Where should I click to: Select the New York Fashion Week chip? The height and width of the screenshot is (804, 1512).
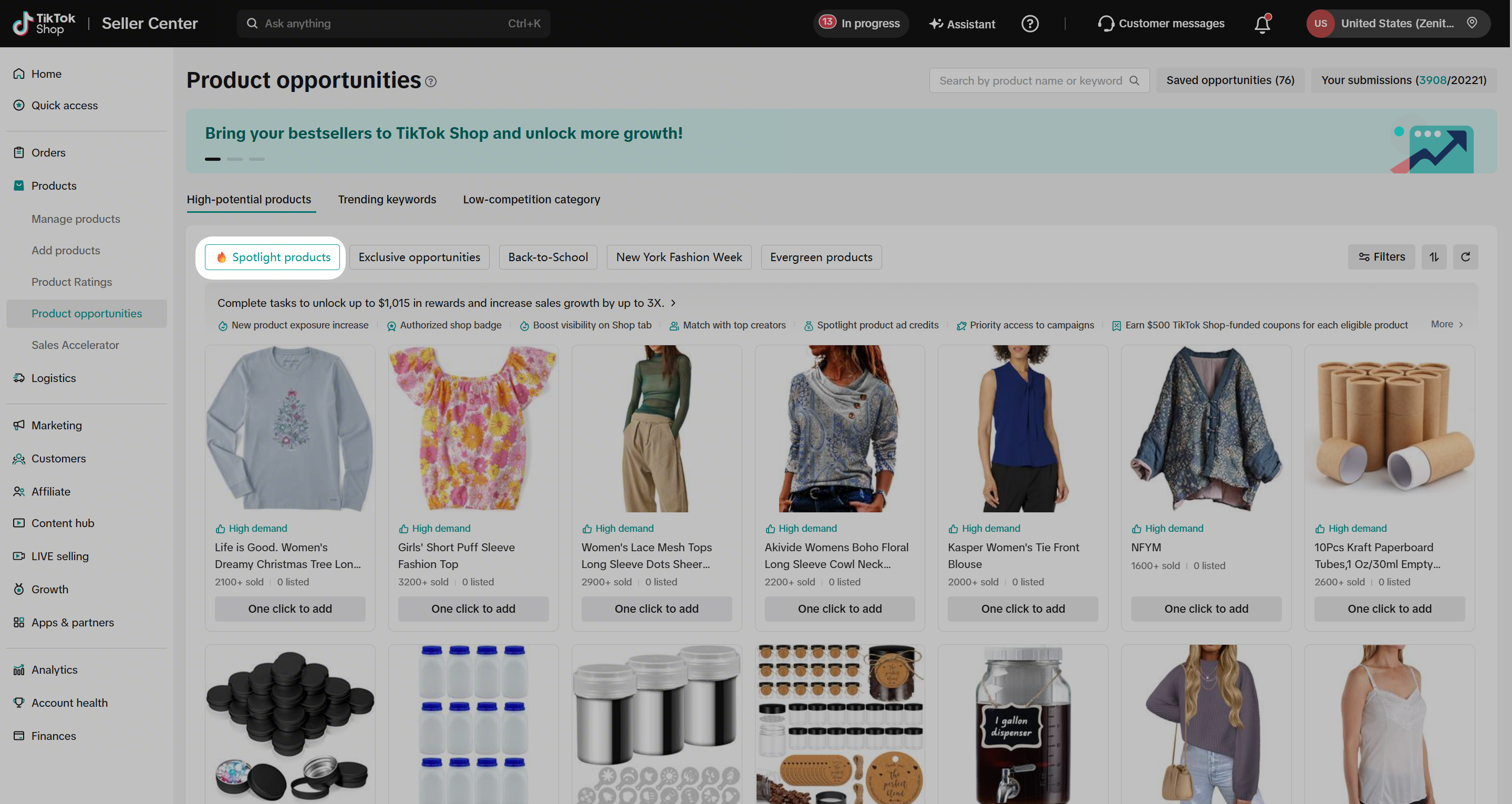tap(679, 257)
